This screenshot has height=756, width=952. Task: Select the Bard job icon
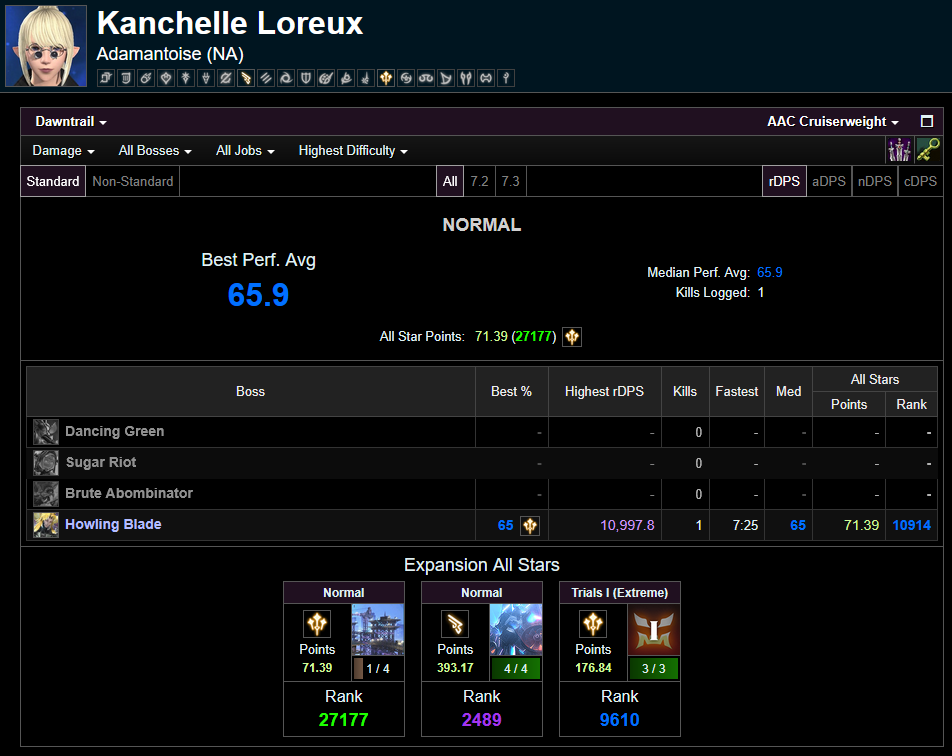pyautogui.click(x=126, y=78)
